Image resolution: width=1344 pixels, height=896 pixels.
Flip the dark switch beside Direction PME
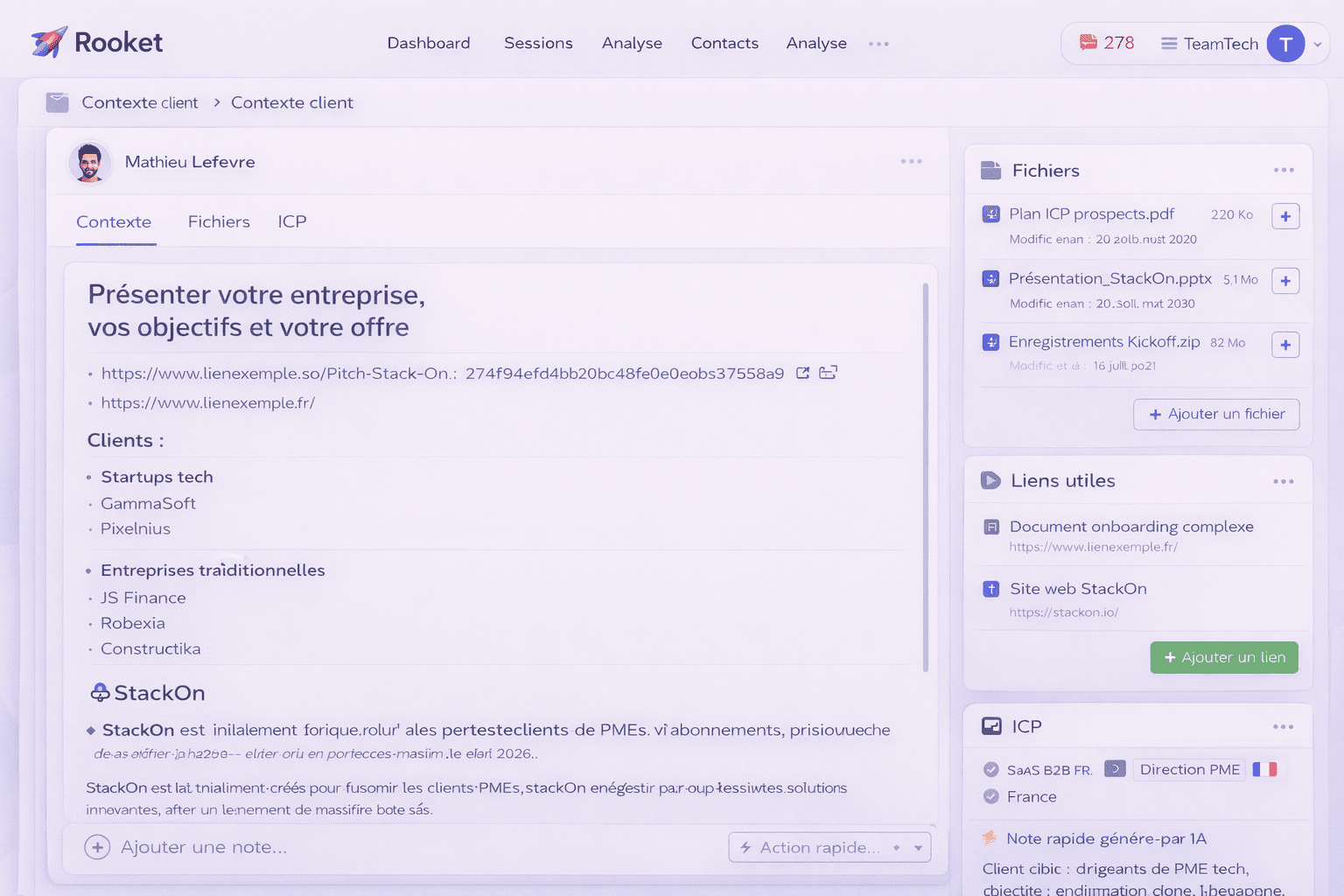click(1115, 767)
